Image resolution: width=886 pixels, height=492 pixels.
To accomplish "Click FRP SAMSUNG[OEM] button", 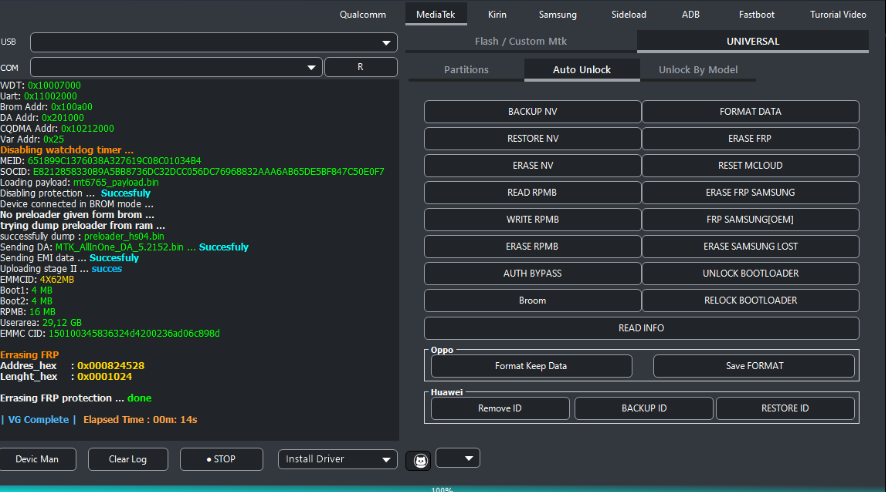I will coord(750,220).
